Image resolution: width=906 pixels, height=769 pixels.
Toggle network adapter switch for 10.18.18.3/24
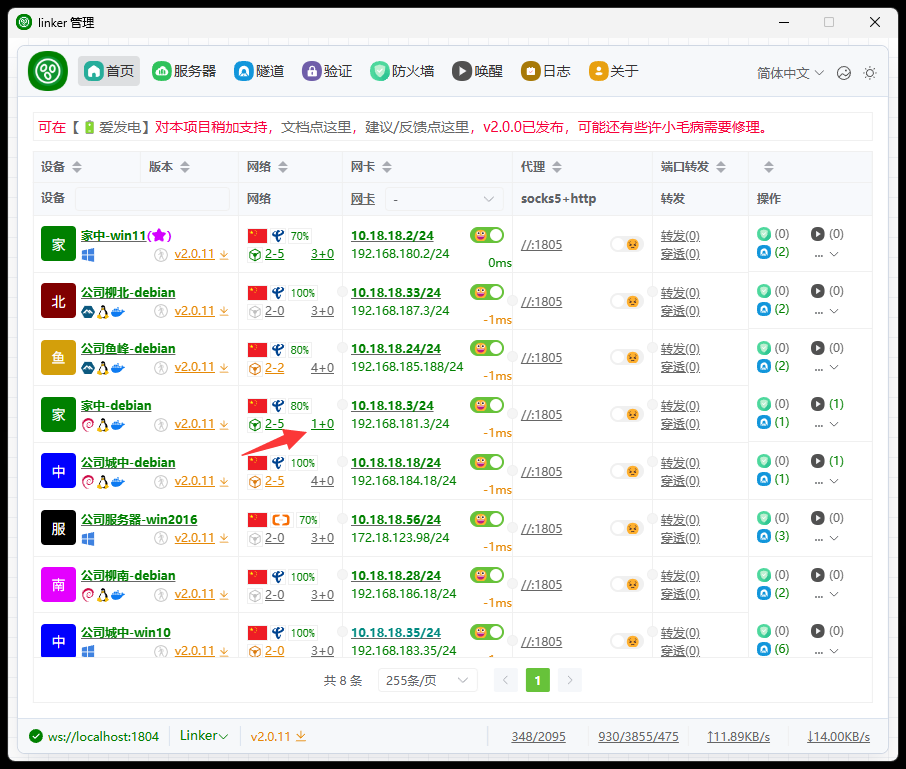pyautogui.click(x=487, y=405)
